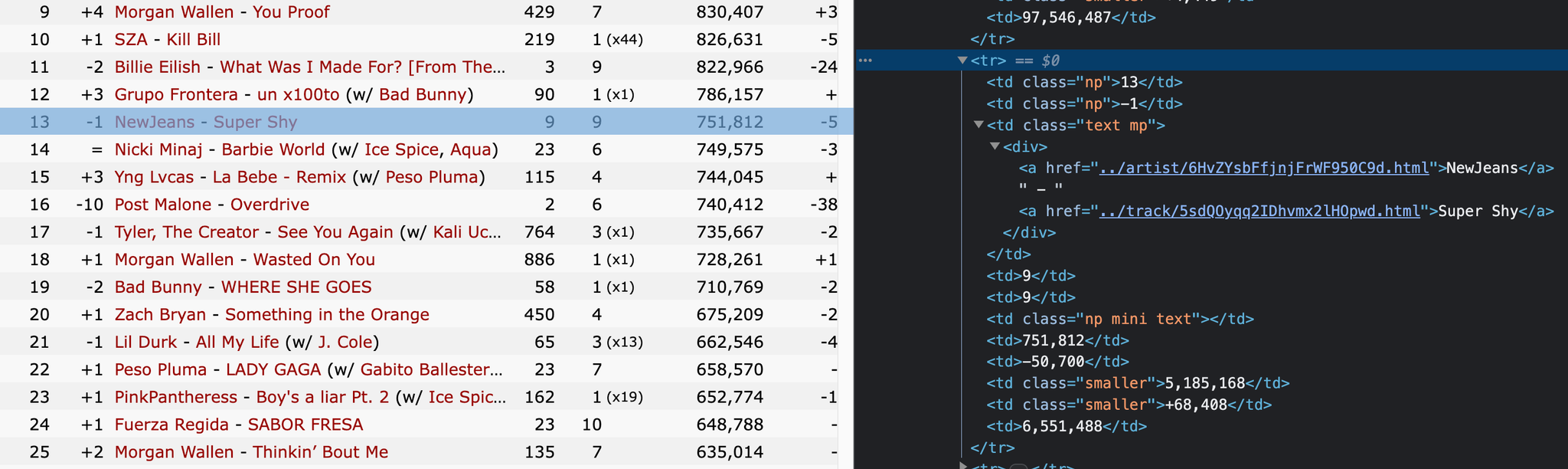Click the Kill Bill song link
Viewport: 1568px width, 469px height.
tap(194, 40)
